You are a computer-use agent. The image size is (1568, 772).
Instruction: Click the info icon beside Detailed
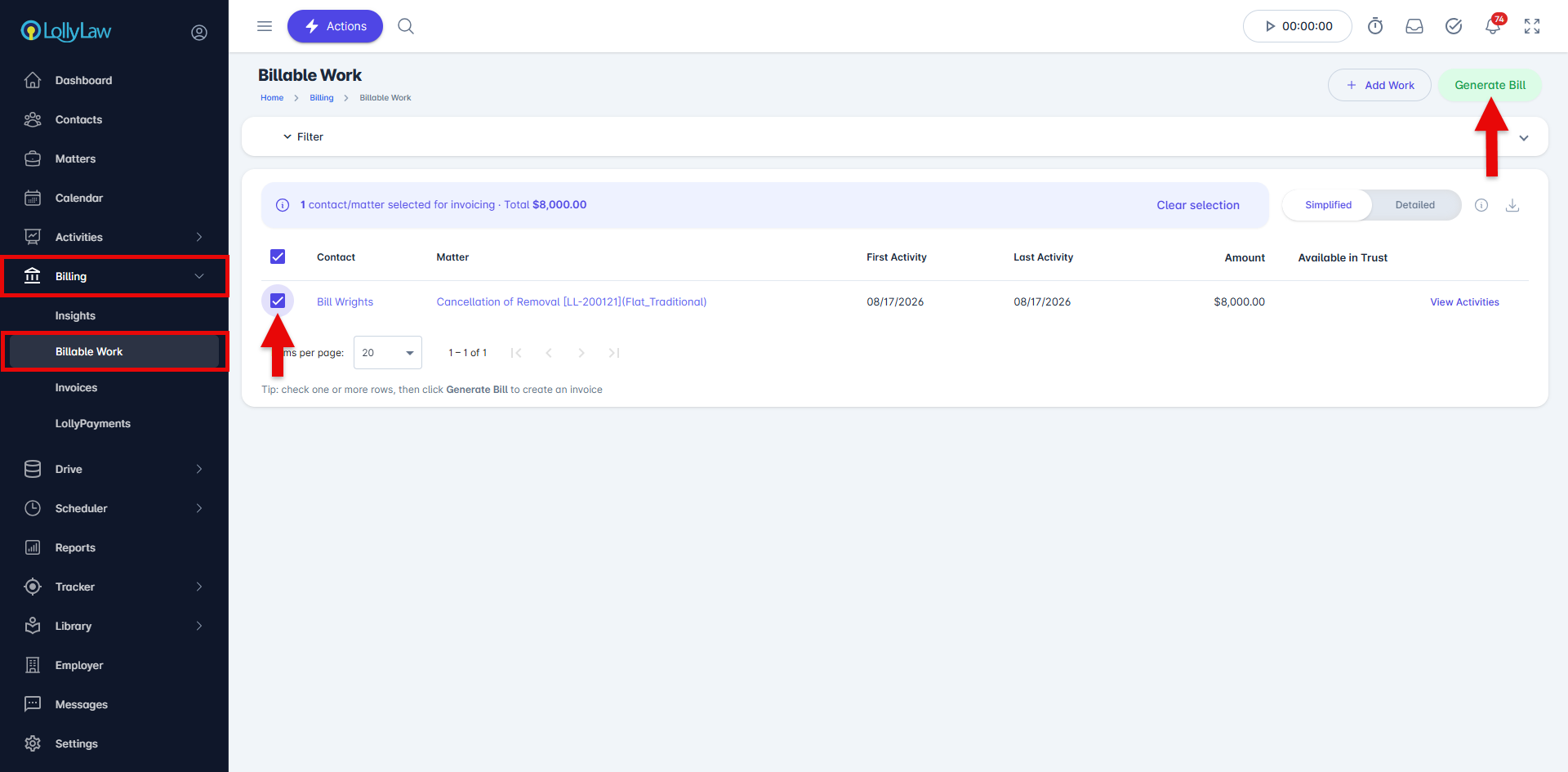[x=1481, y=205]
